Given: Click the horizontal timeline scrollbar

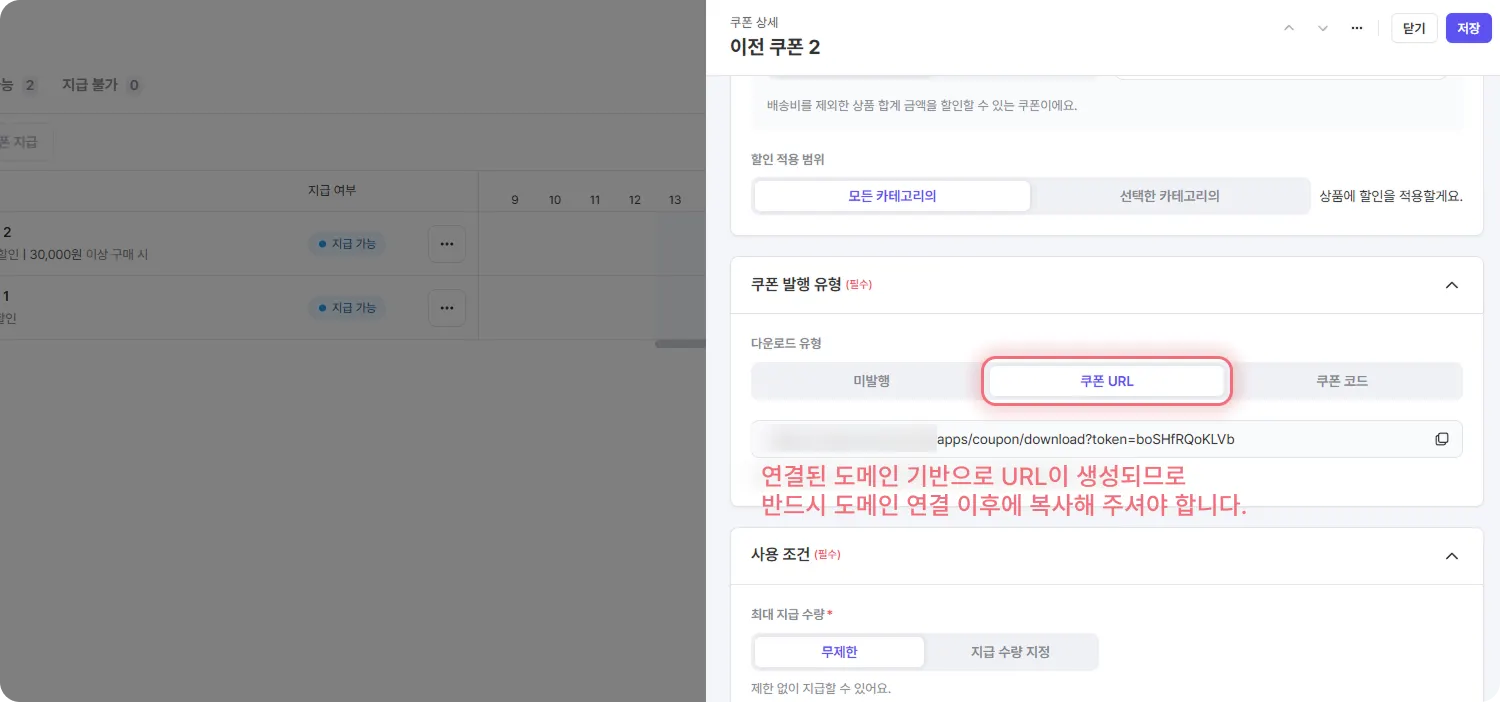Looking at the screenshot, I should 681,343.
